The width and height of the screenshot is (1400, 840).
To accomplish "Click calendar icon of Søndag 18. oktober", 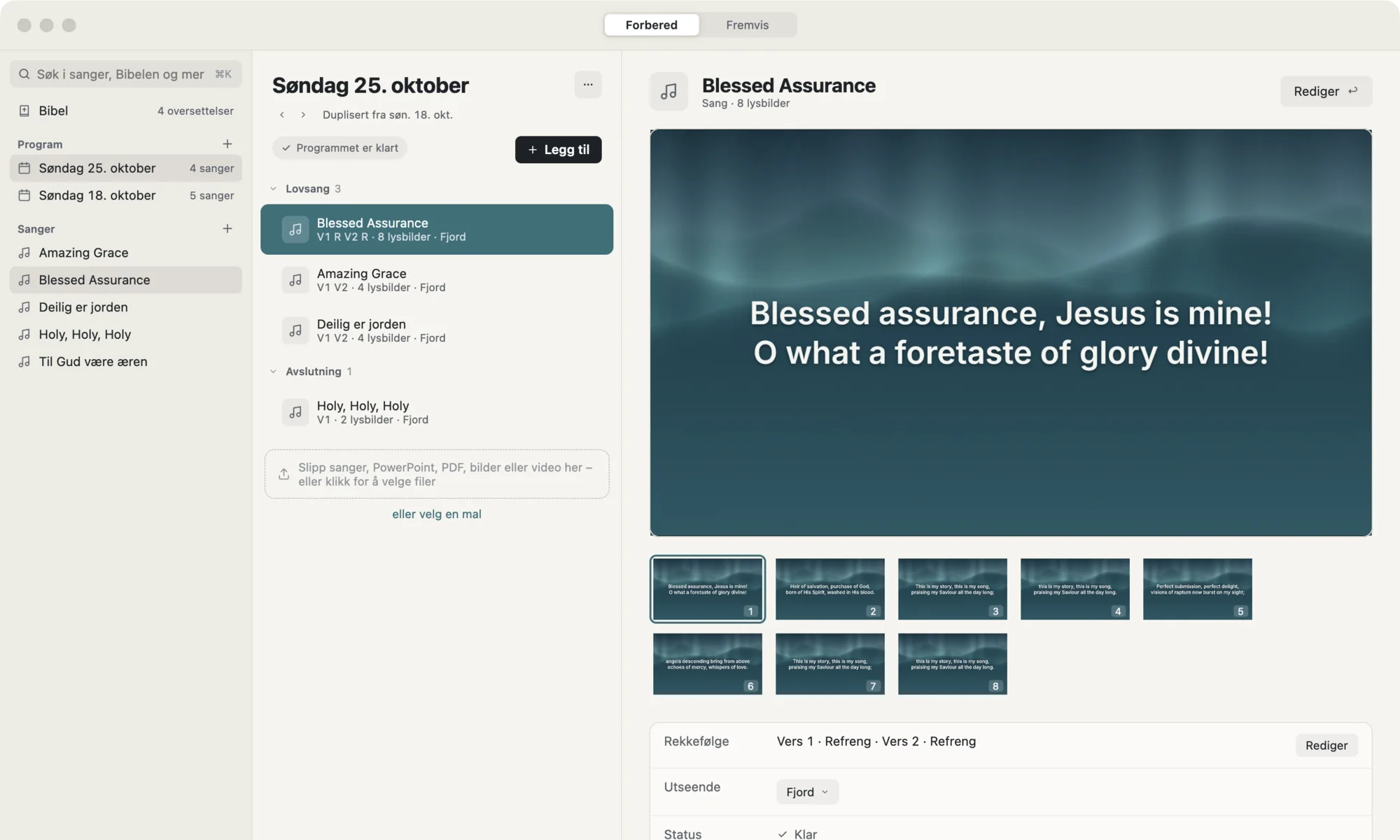I will click(x=24, y=195).
